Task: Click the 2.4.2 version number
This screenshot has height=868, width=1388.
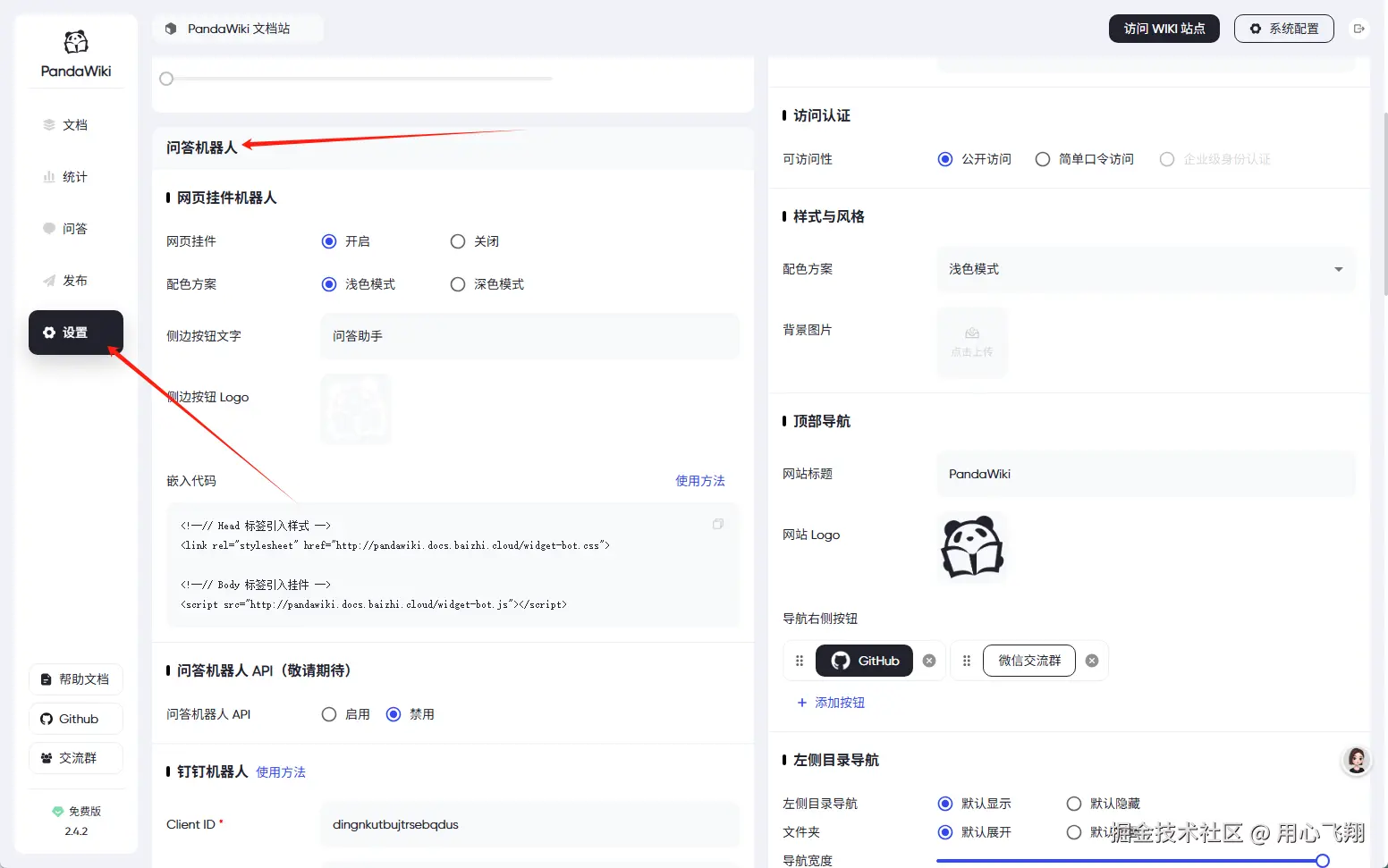Action: pyautogui.click(x=76, y=831)
